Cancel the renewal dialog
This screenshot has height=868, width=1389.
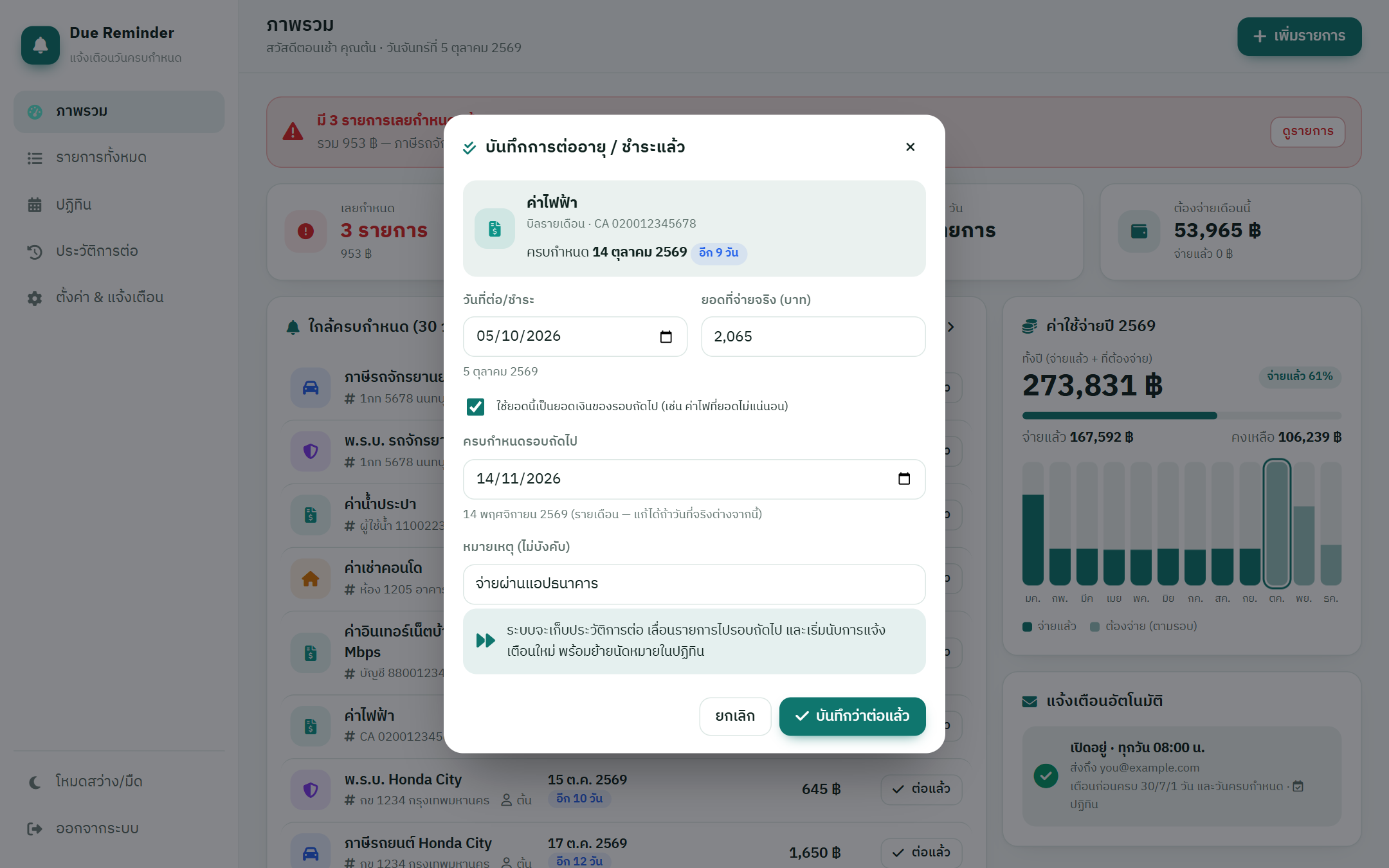coord(735,716)
